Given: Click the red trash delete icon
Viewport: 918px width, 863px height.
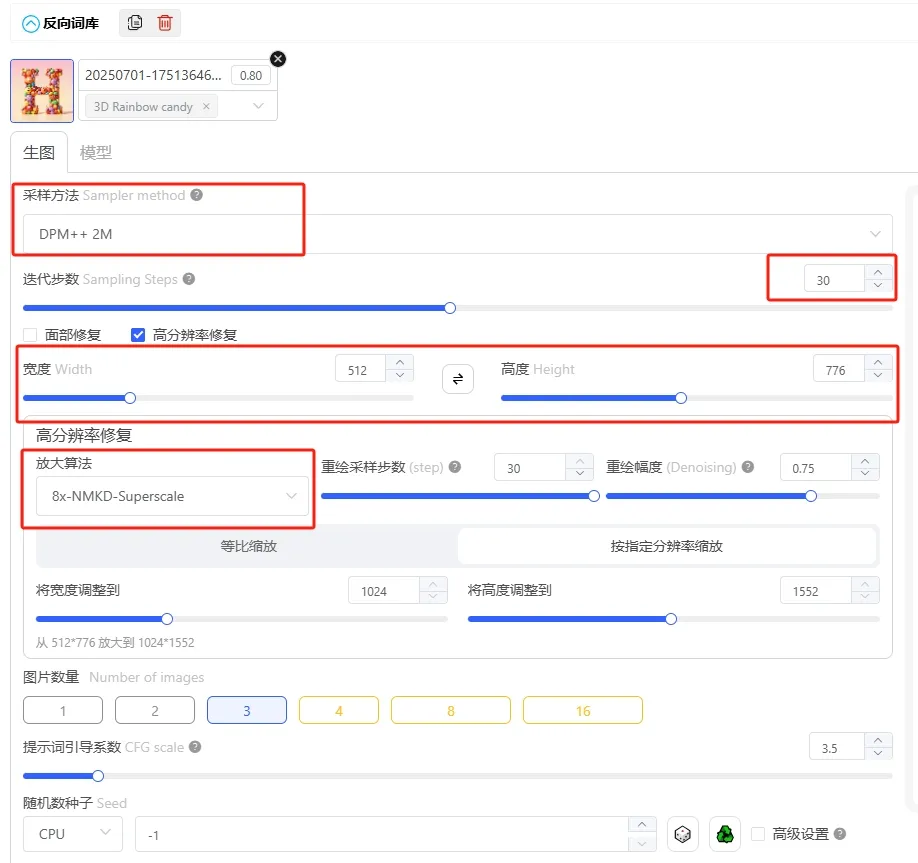Looking at the screenshot, I should click(165, 22).
